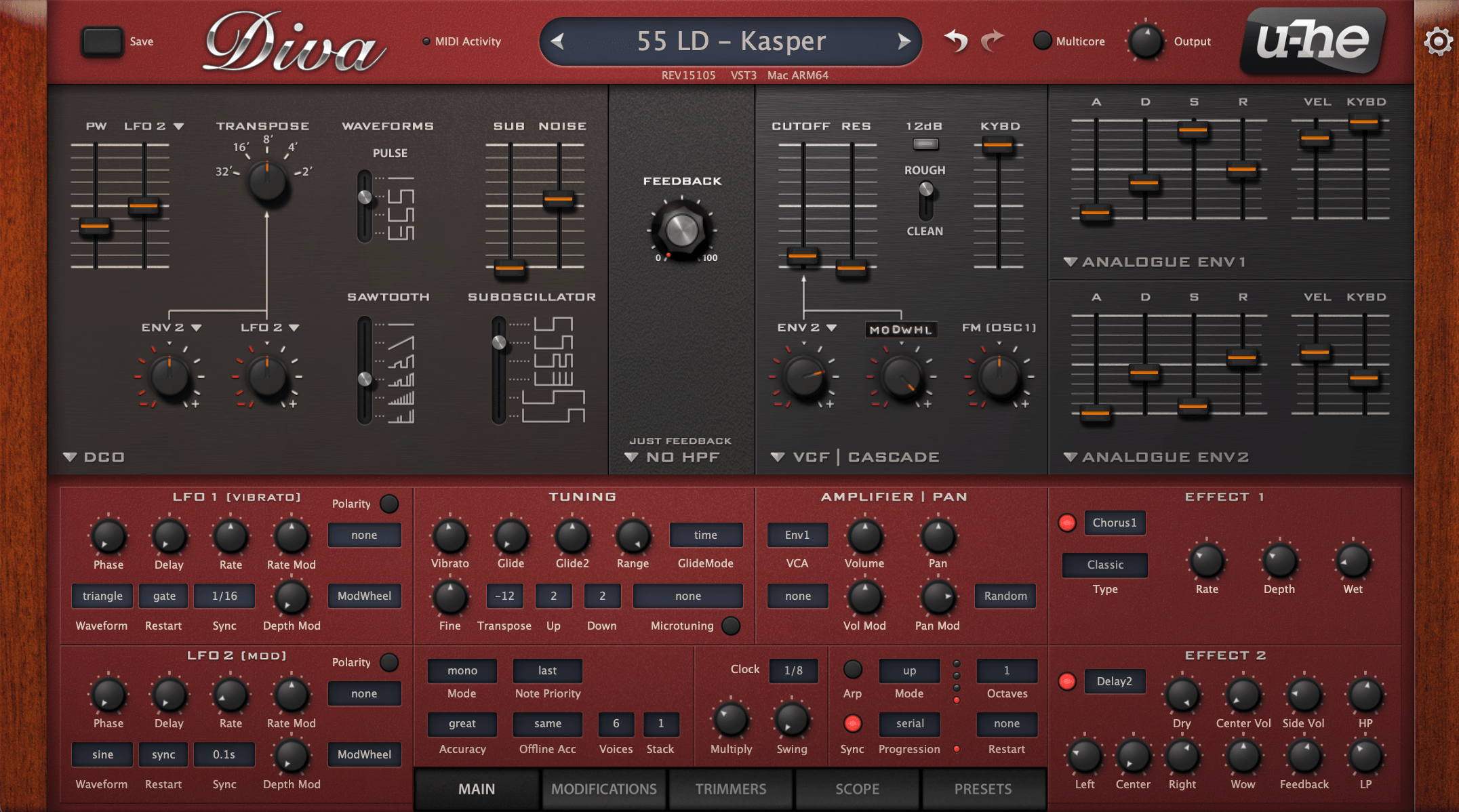1459x812 pixels.
Task: Turn off Effect 1 power button
Action: pos(1067,523)
